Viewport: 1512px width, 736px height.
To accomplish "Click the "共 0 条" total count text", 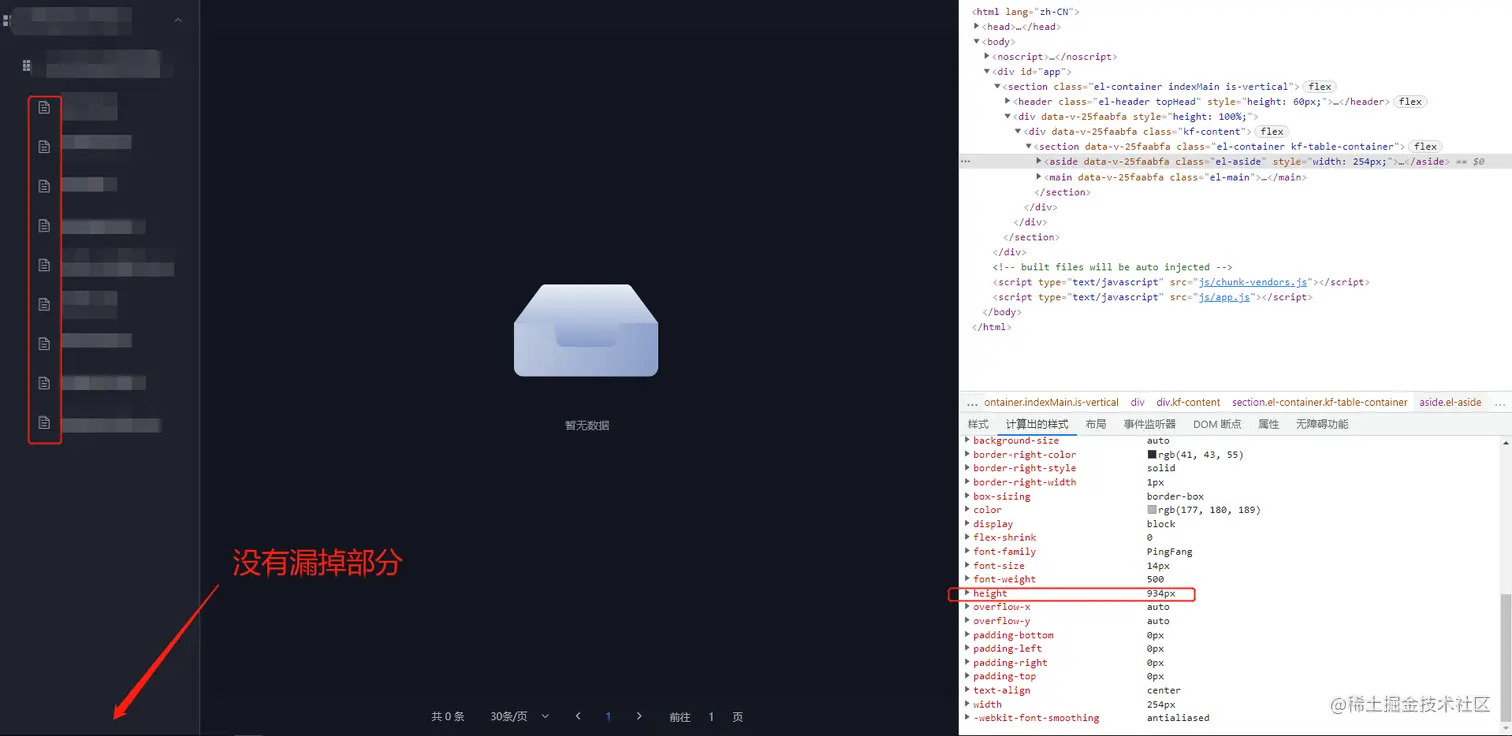I will click(x=448, y=716).
